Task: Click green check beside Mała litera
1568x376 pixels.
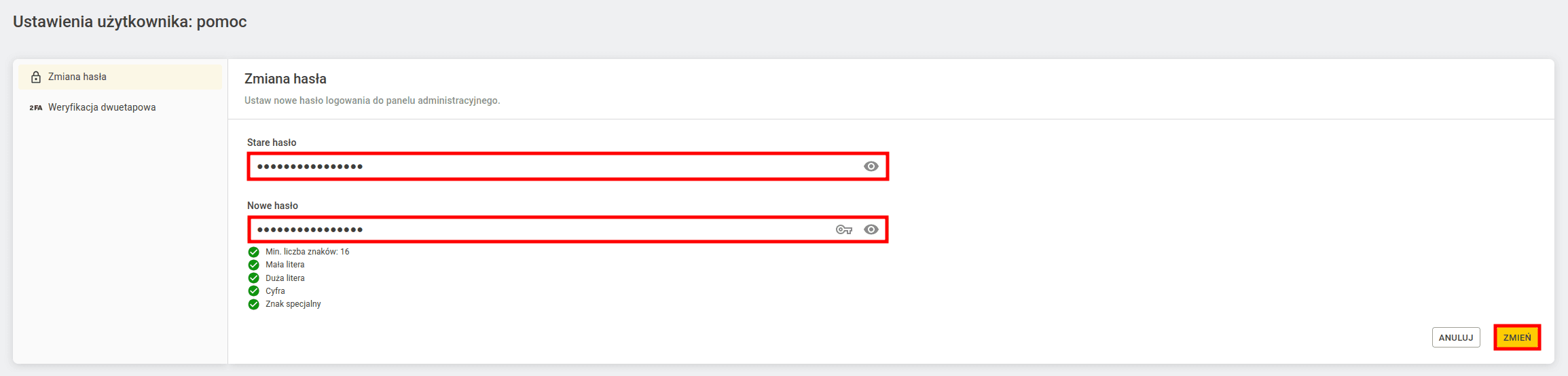Action: pyautogui.click(x=254, y=265)
